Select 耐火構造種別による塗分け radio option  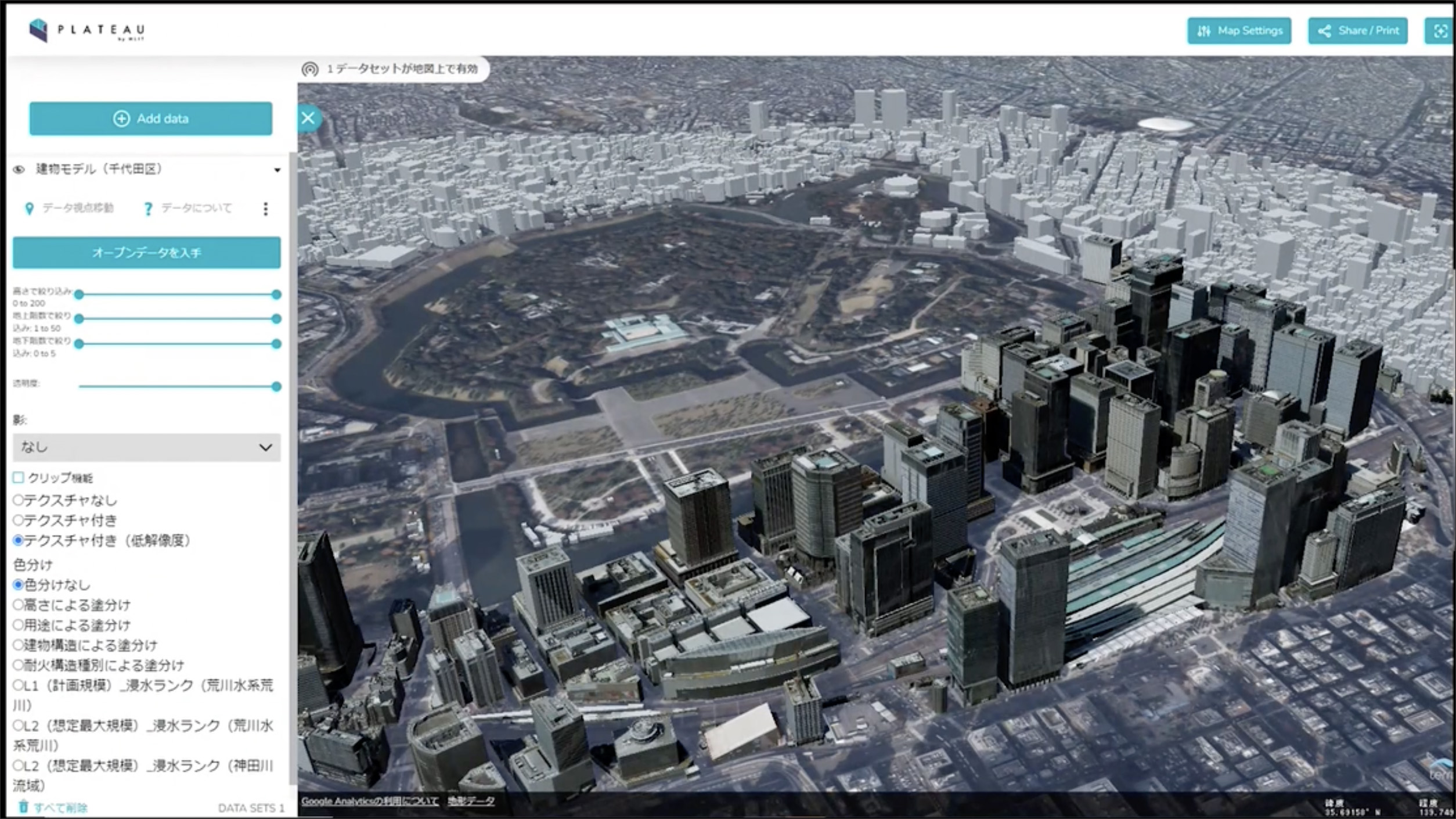click(x=18, y=665)
